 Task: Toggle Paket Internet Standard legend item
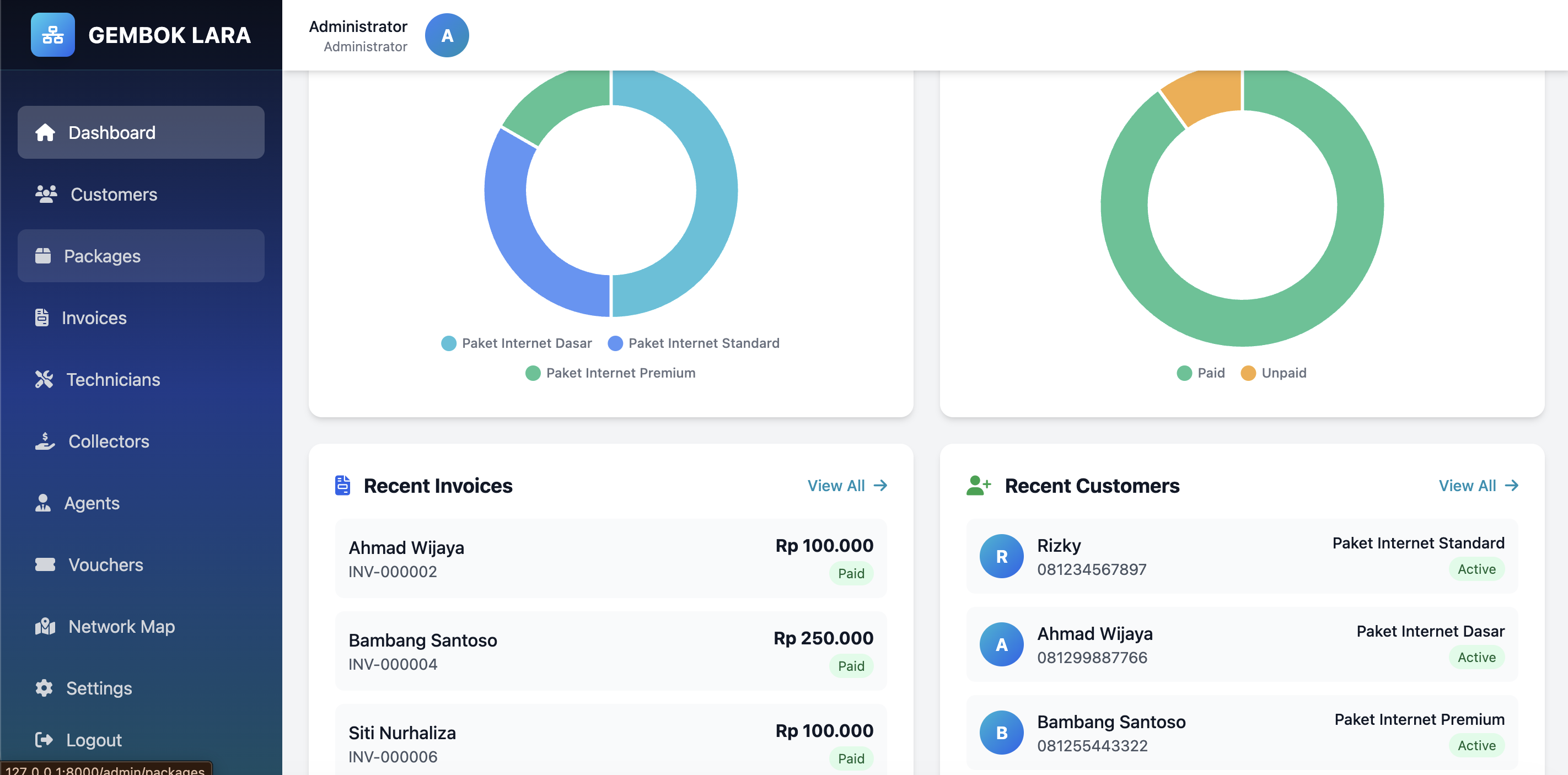(x=693, y=343)
